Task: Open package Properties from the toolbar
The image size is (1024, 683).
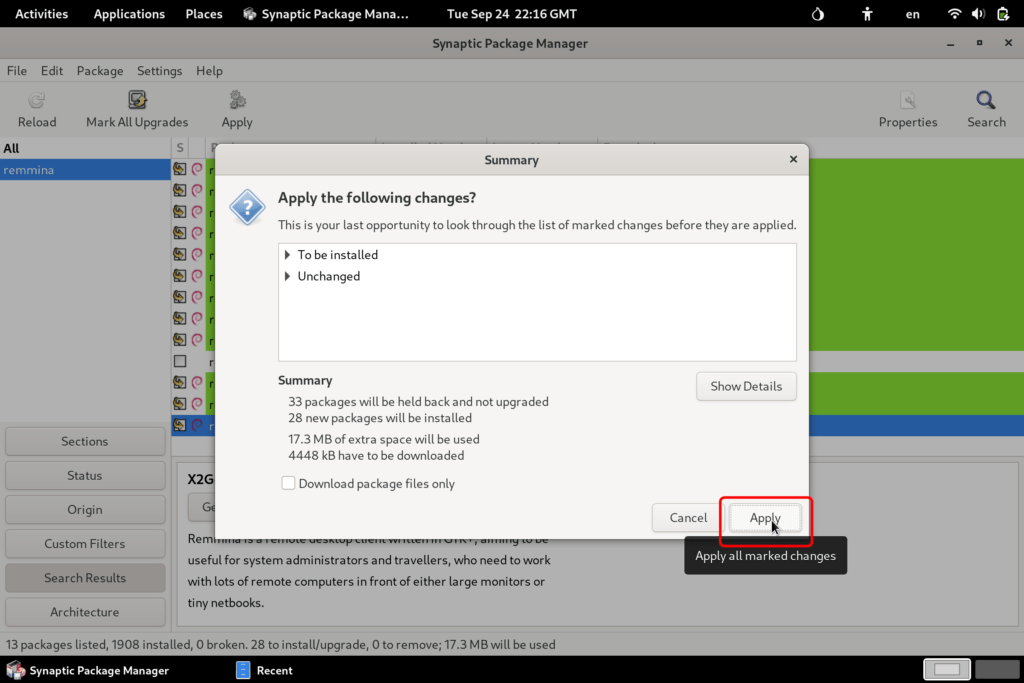Action: pos(908,101)
